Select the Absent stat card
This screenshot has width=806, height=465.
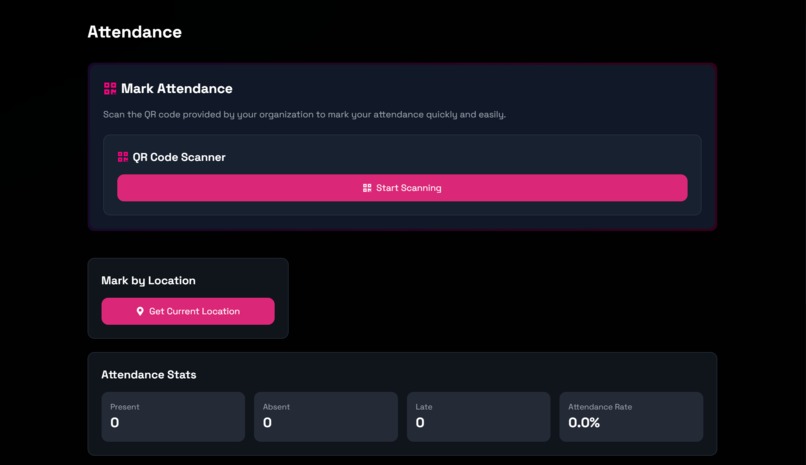tap(326, 417)
